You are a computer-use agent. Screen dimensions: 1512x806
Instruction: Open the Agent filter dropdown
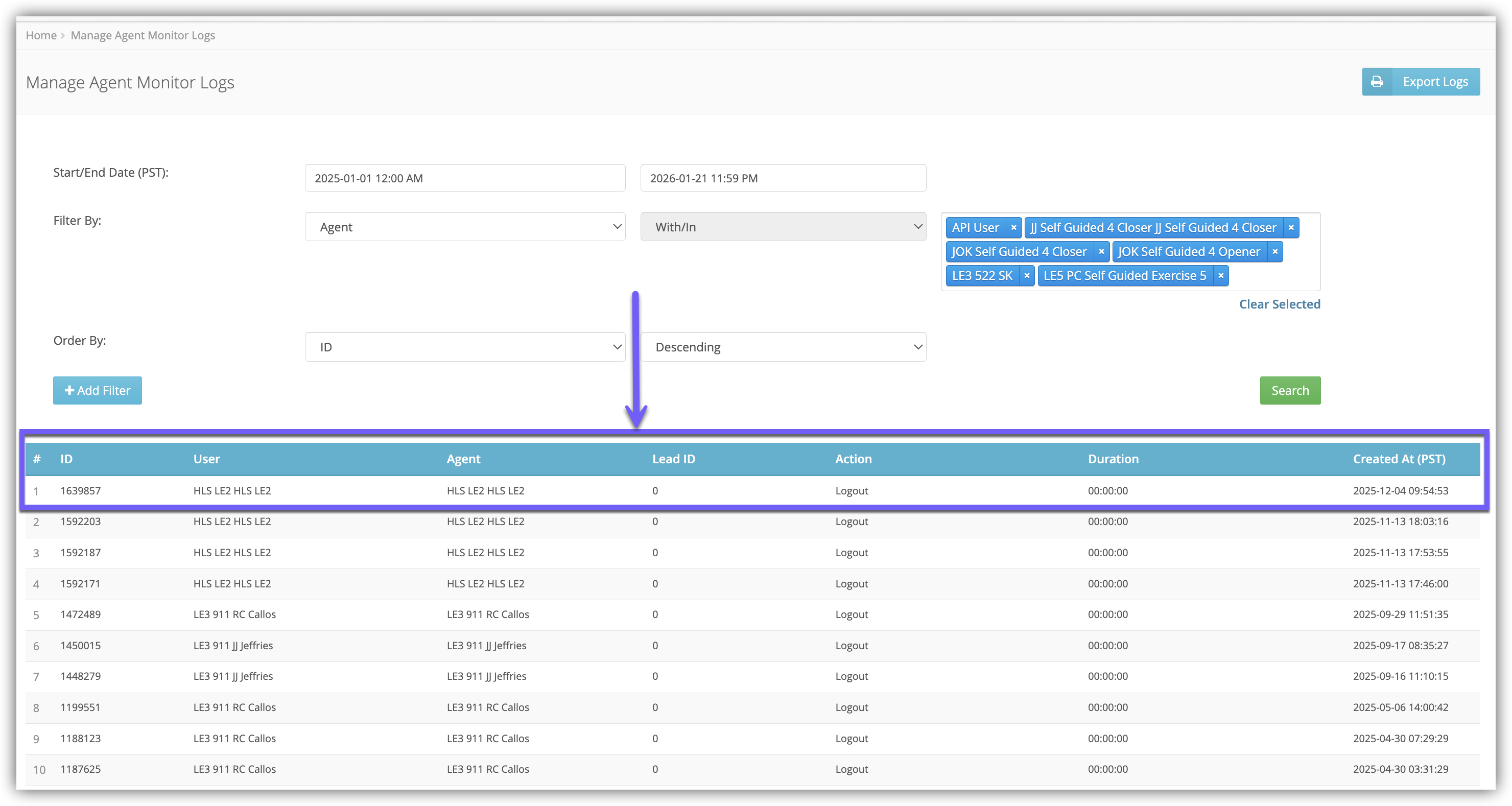click(464, 227)
